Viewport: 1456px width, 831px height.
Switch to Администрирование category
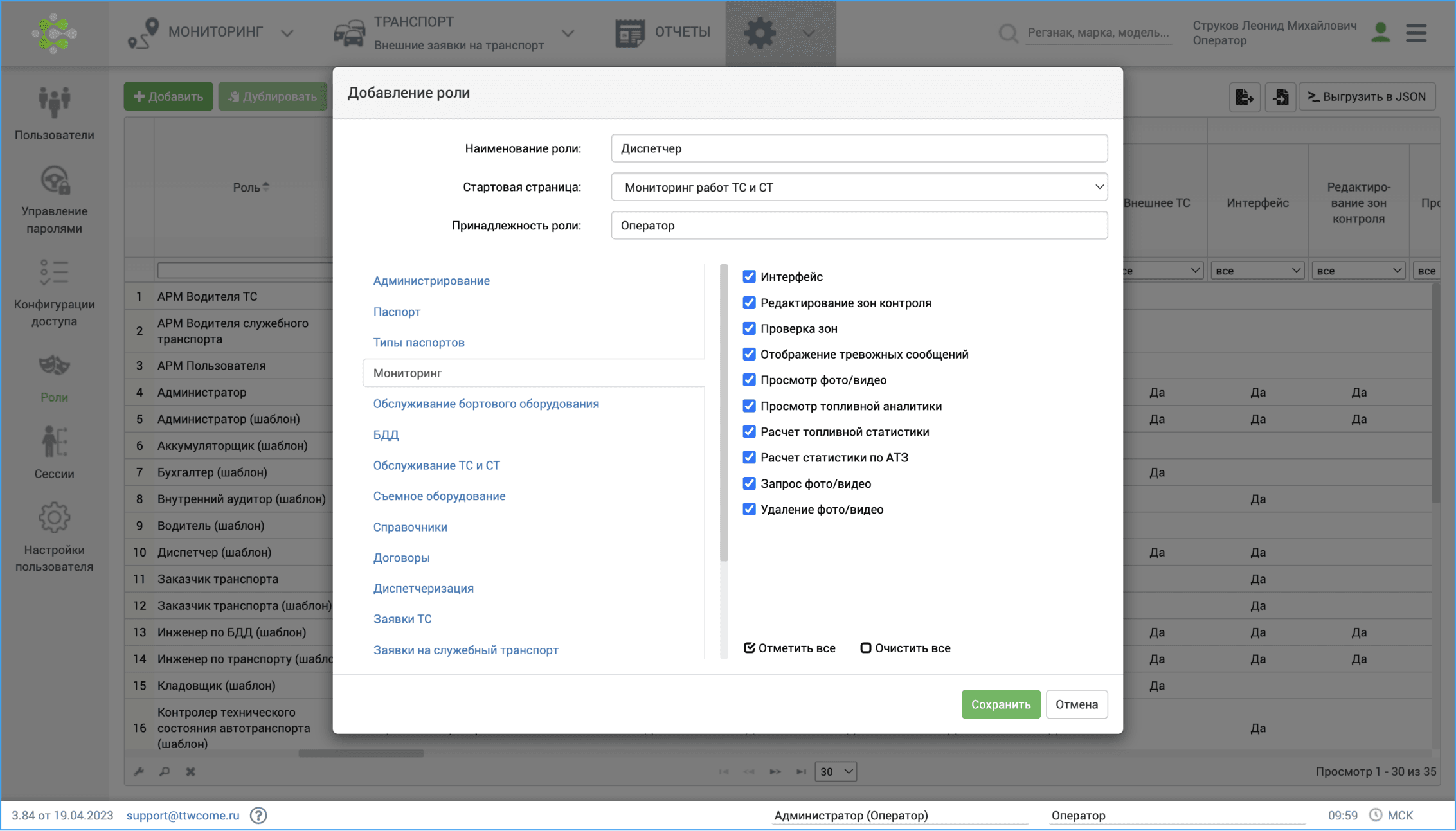tap(431, 281)
